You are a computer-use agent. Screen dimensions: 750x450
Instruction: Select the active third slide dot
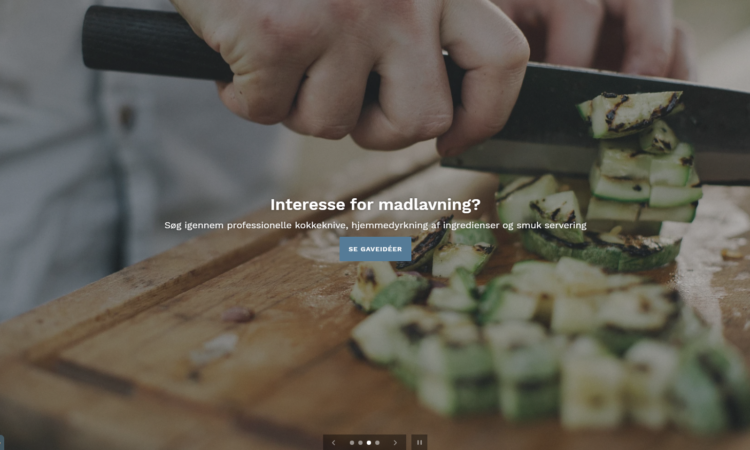coord(369,443)
